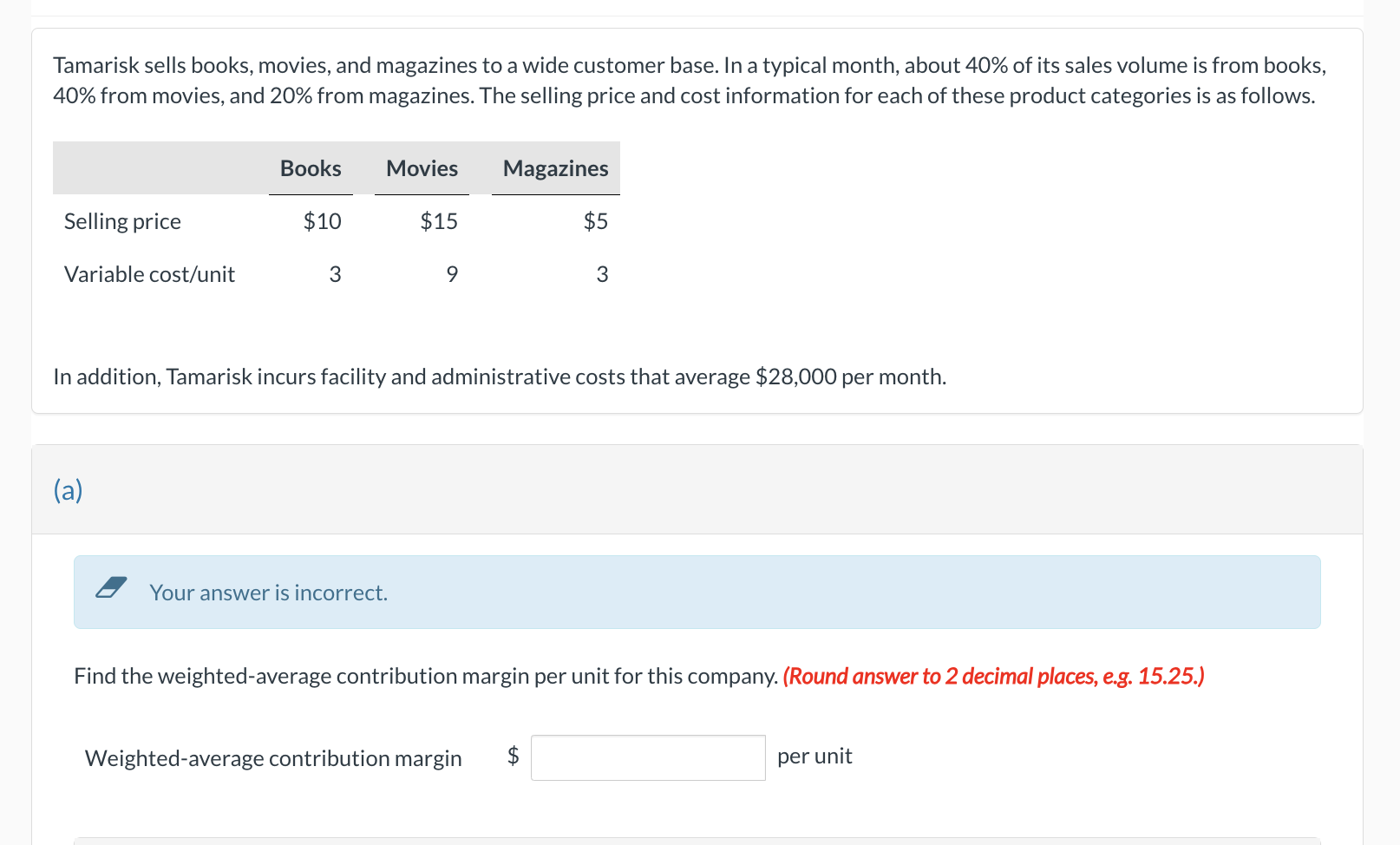Click the Movies column header

[x=422, y=168]
